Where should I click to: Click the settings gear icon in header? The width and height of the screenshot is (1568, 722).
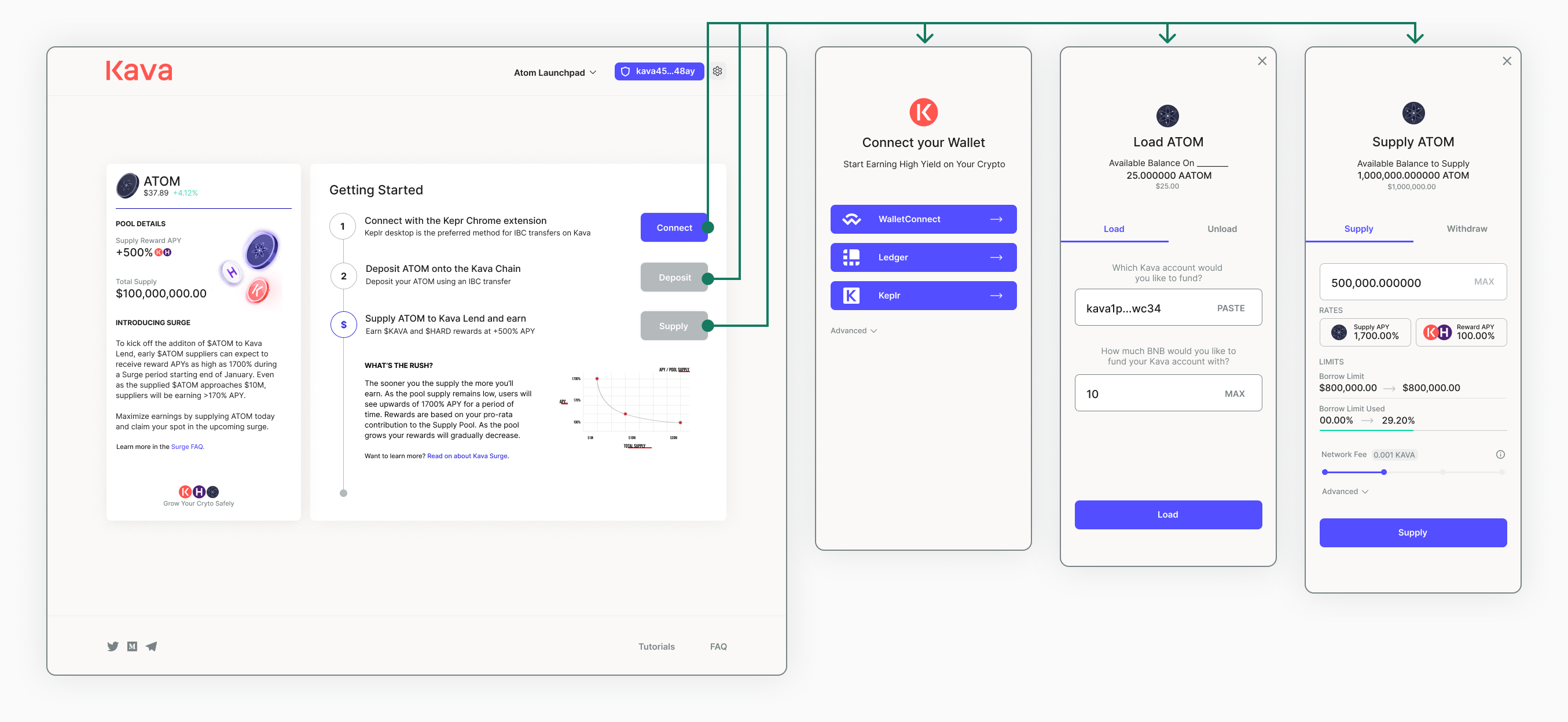click(717, 71)
